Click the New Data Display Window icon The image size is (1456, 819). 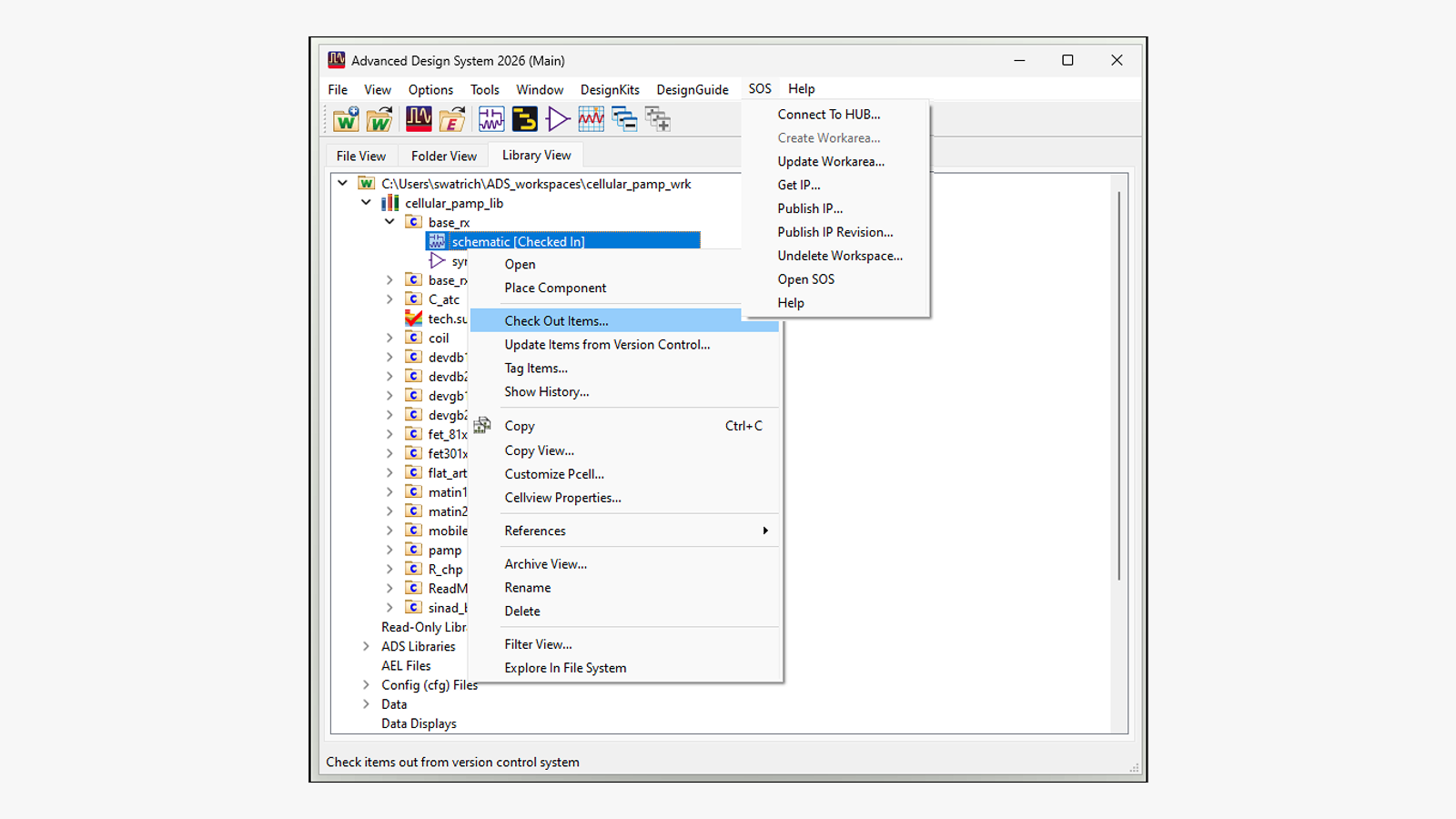click(591, 119)
